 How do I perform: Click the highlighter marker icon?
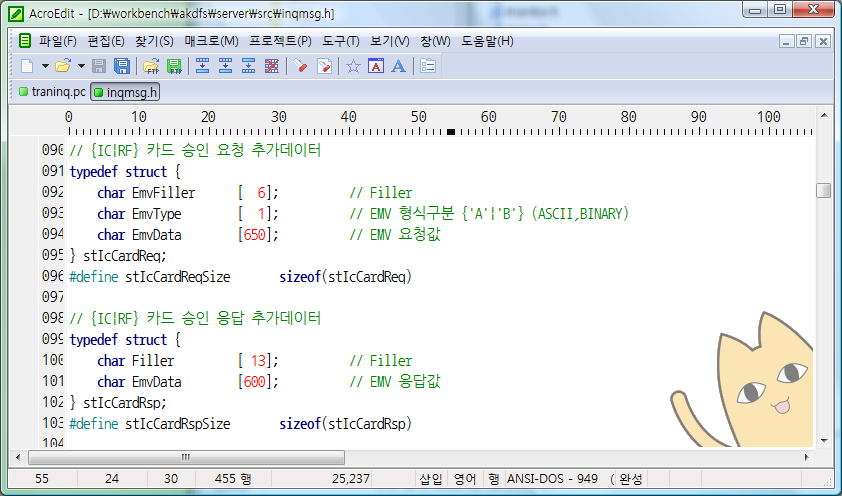pyautogui.click(x=300, y=66)
